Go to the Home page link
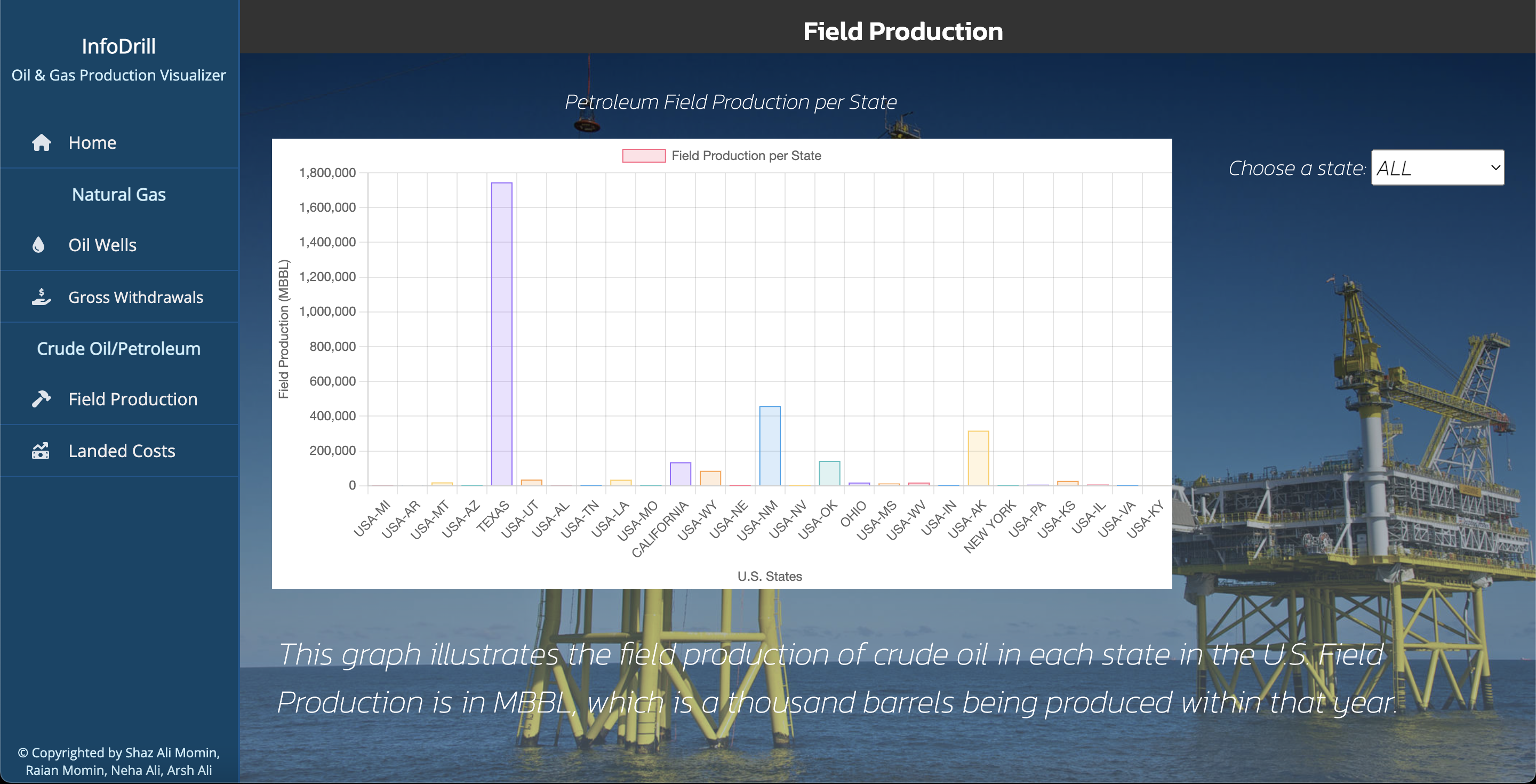Viewport: 1536px width, 784px height. point(92,142)
